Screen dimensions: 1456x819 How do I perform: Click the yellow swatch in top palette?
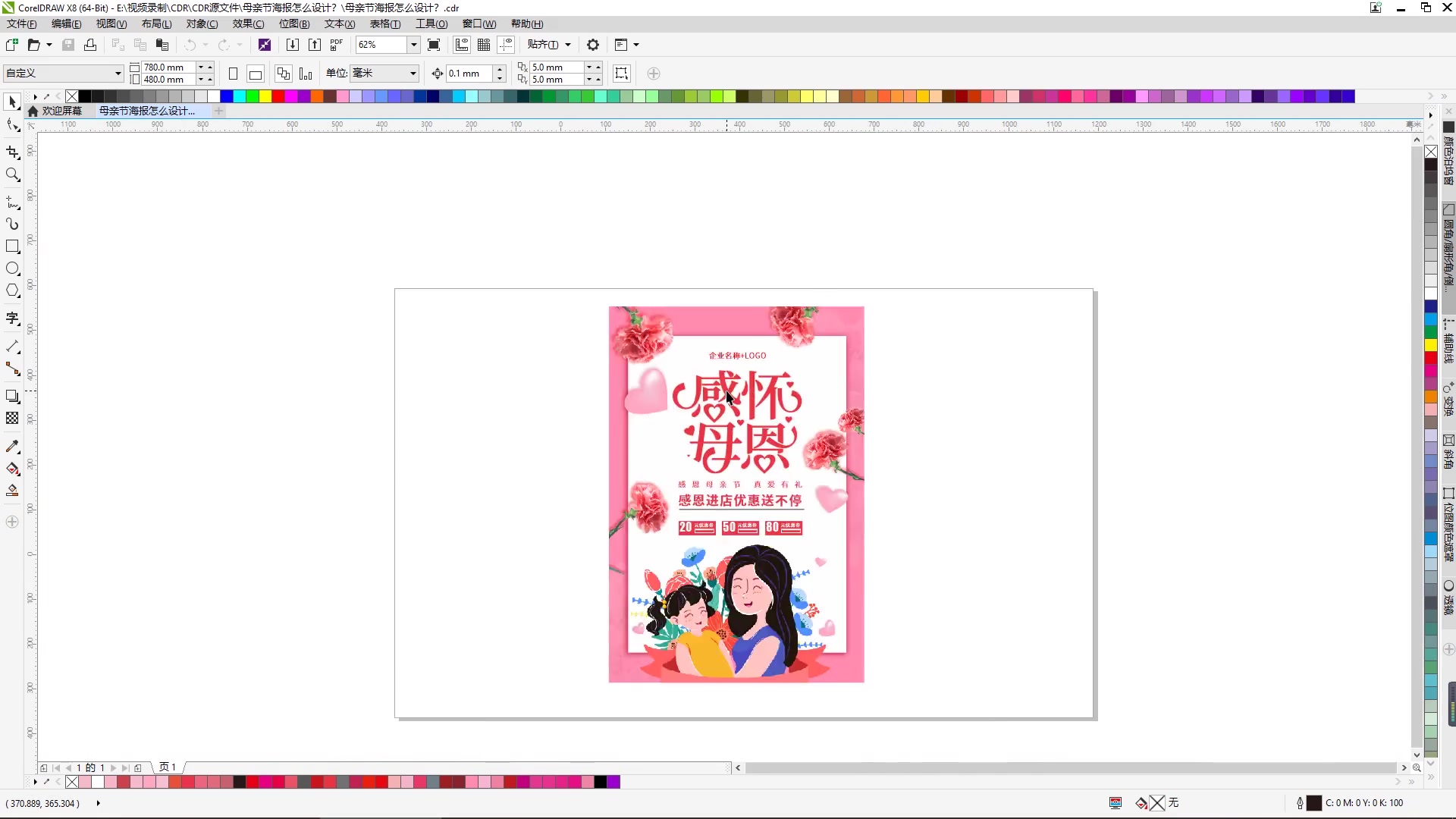coord(265,96)
